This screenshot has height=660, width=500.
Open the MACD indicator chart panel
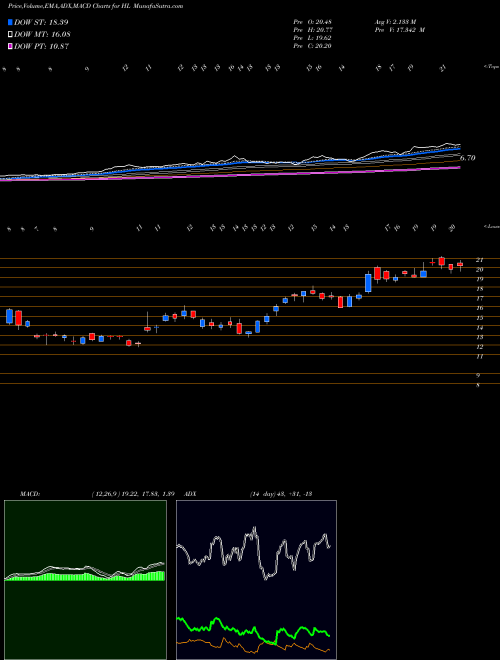[x=85, y=580]
